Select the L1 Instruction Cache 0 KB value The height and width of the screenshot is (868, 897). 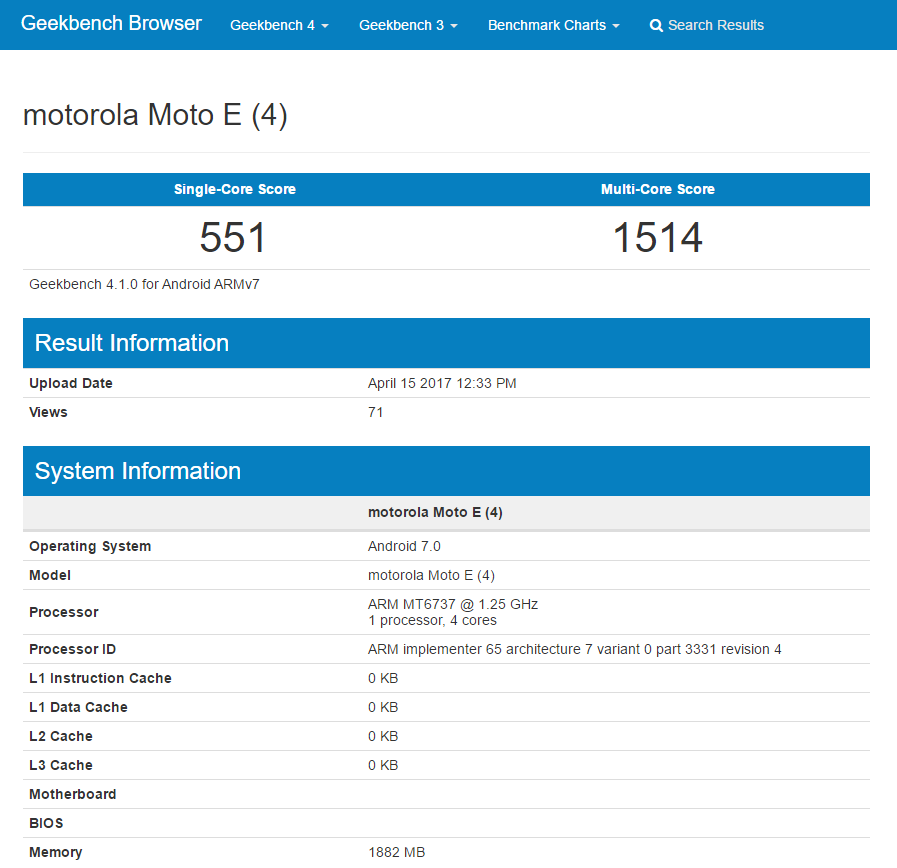click(x=383, y=679)
